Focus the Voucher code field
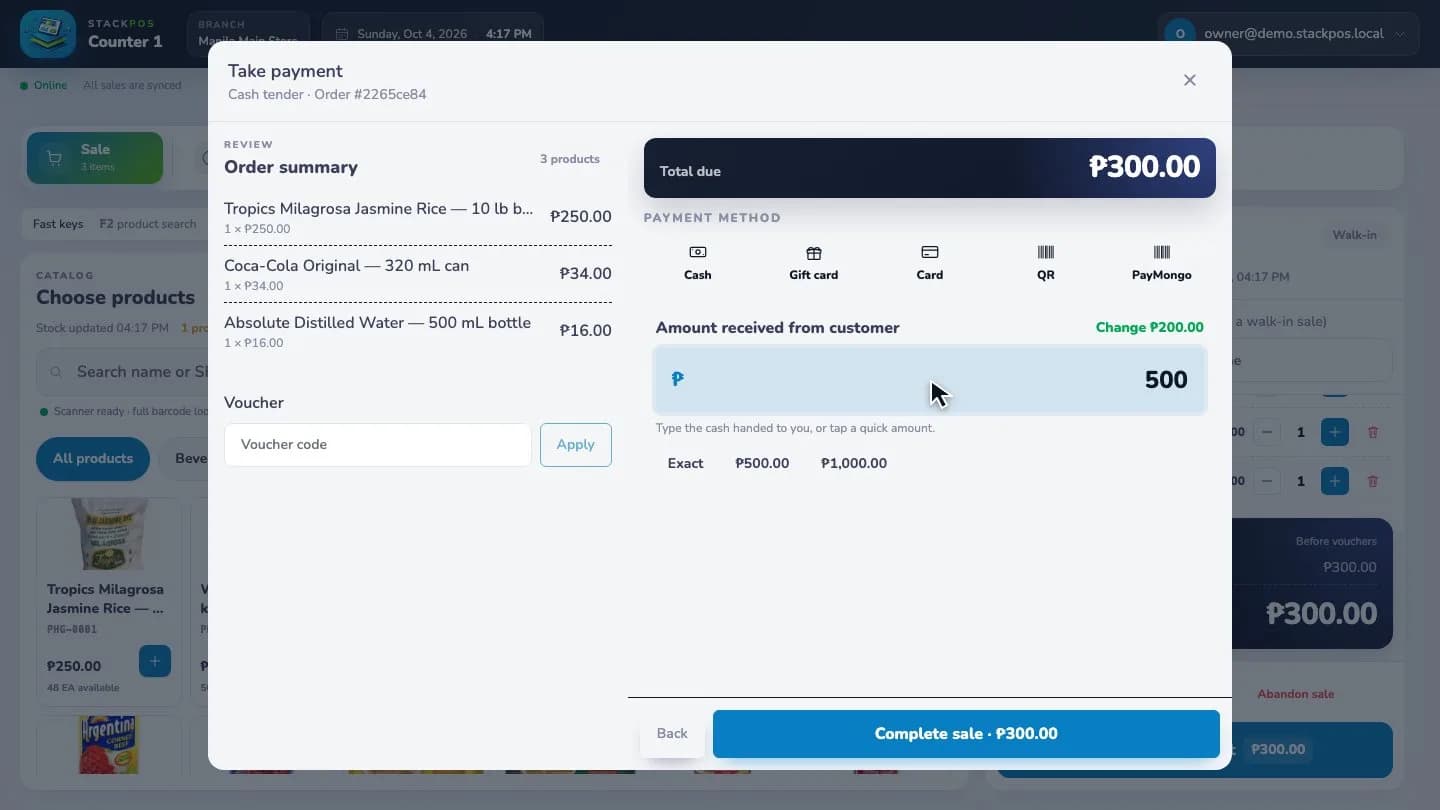The width and height of the screenshot is (1440, 810). [x=378, y=445]
